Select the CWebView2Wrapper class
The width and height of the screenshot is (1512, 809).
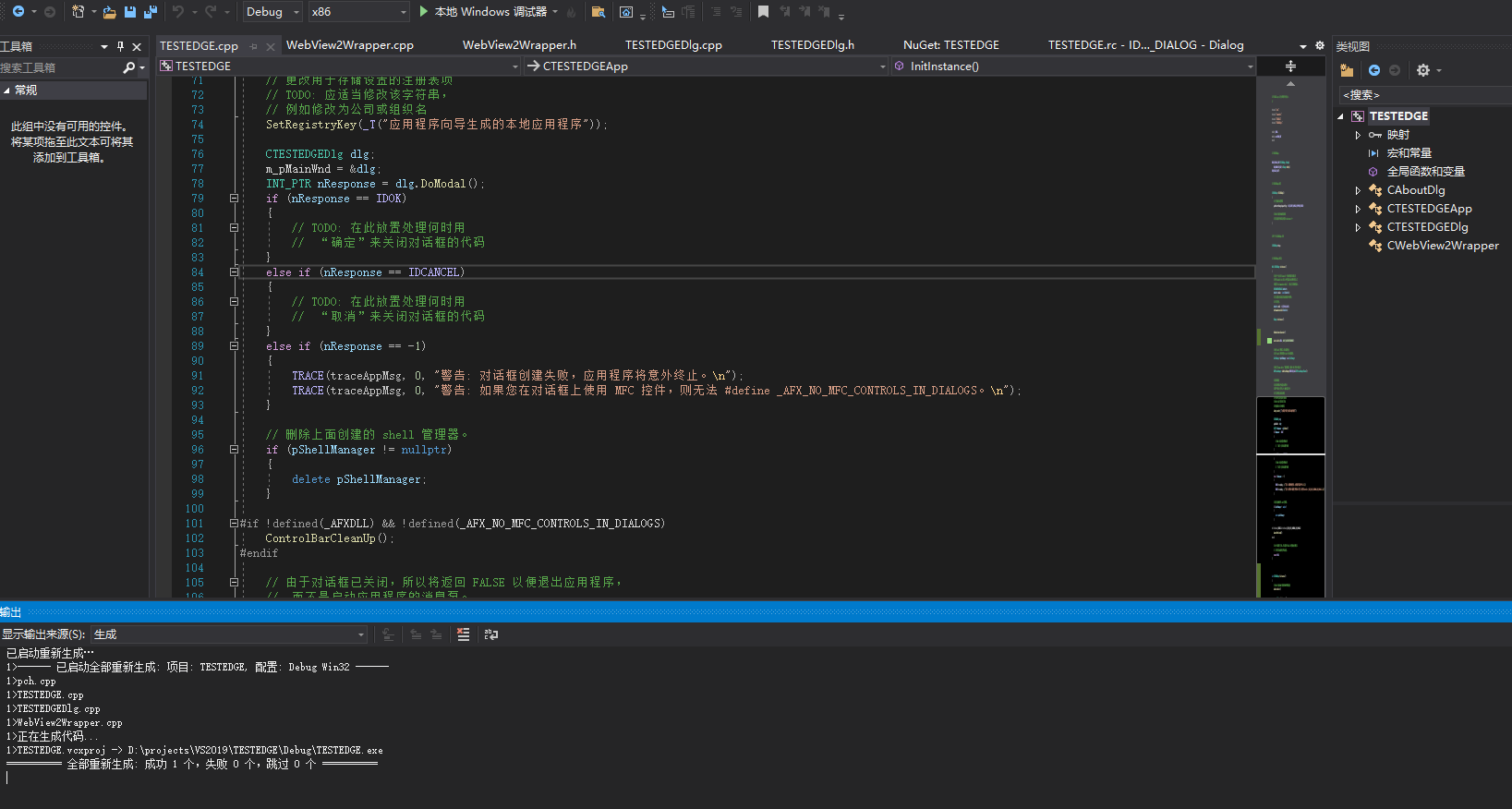1443,246
